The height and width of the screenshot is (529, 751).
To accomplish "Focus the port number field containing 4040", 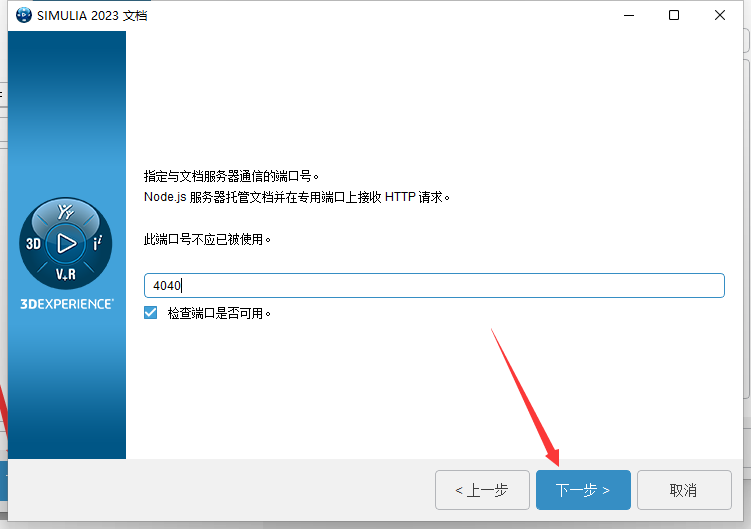I will tap(434, 286).
